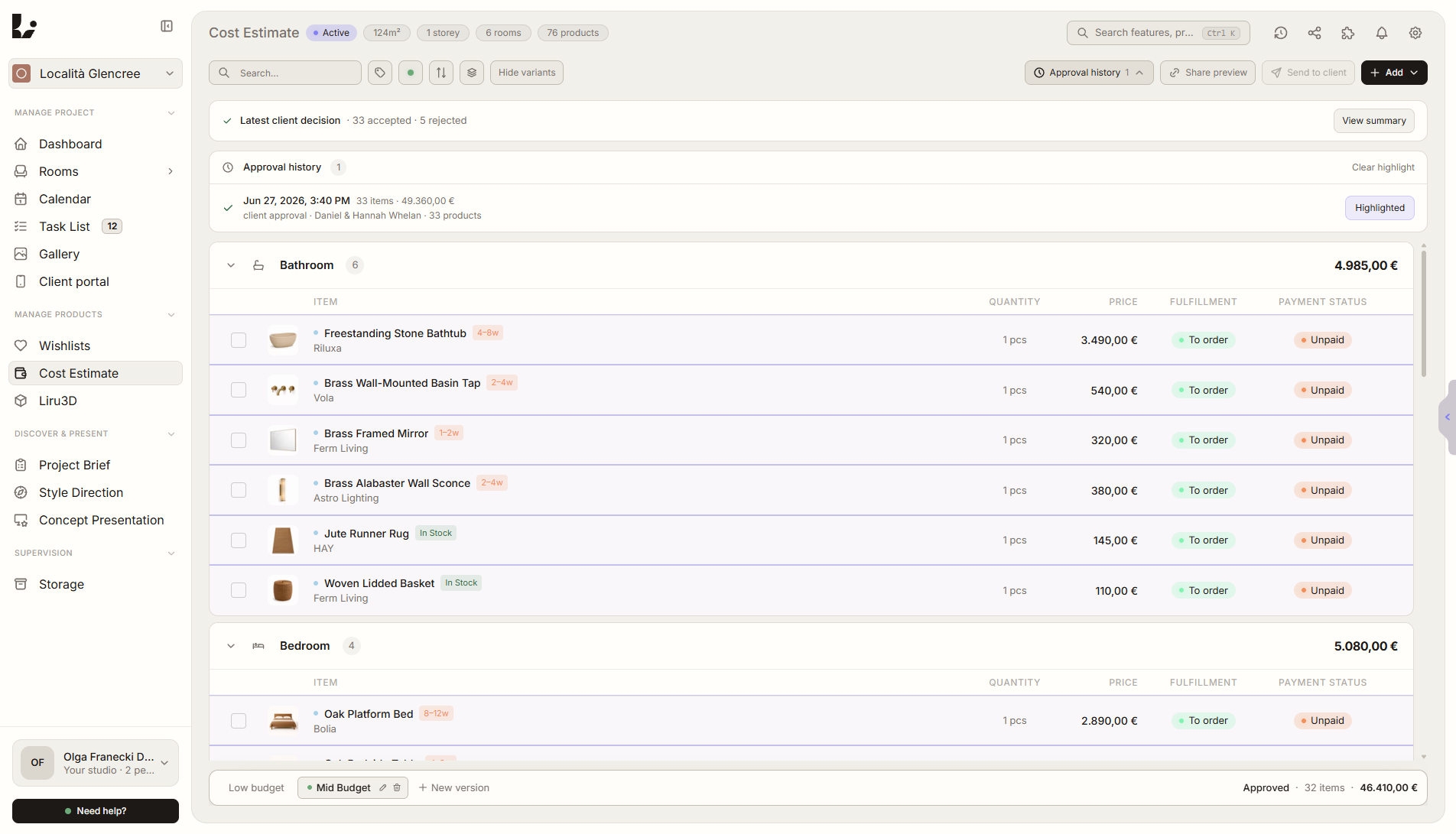Click the To order status of Bathtub

pyautogui.click(x=1203, y=340)
